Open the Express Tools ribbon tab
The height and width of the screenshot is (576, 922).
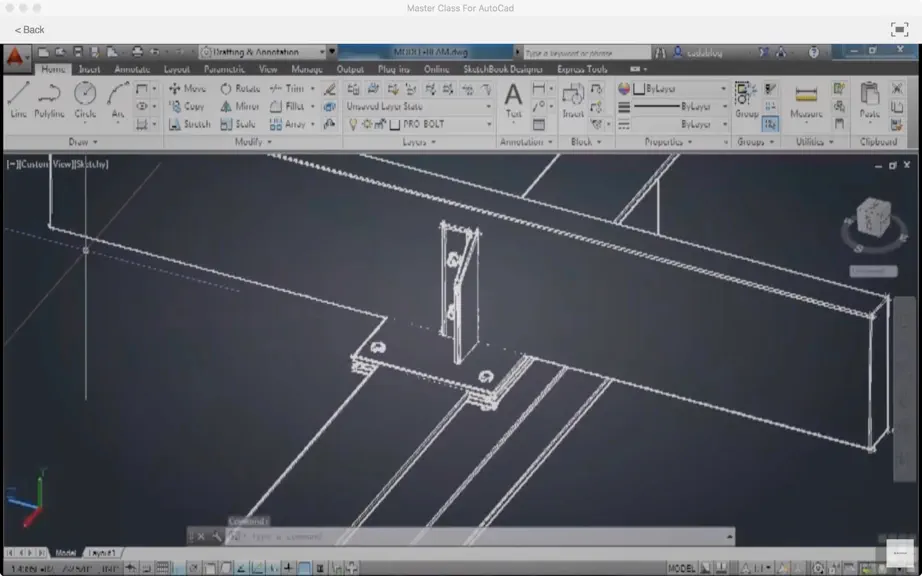(x=582, y=69)
